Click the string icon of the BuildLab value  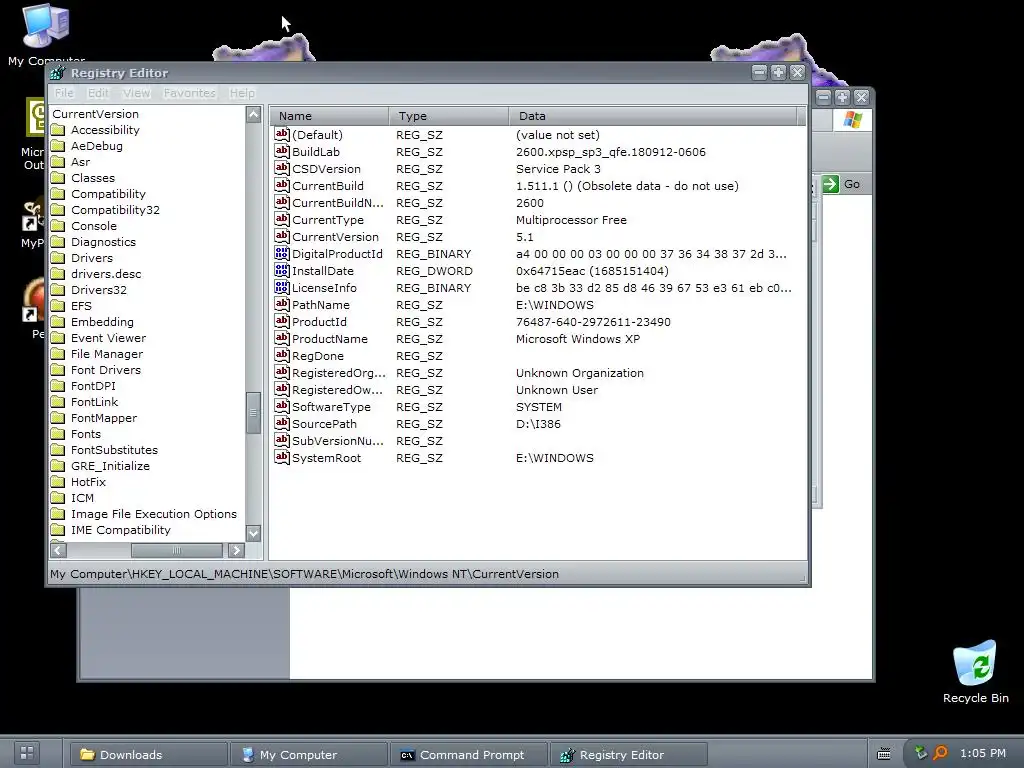pyautogui.click(x=281, y=151)
